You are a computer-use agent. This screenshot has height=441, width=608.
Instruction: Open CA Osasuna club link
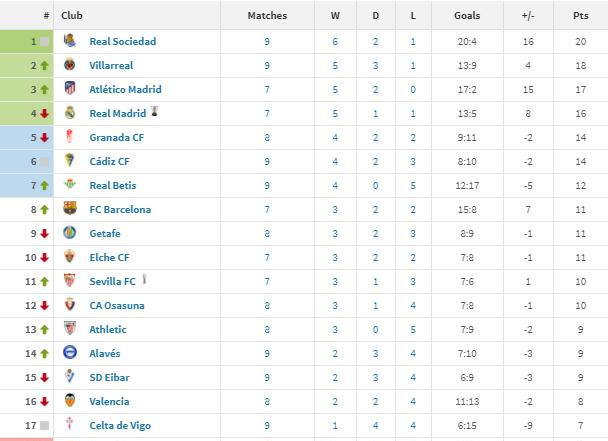117,306
